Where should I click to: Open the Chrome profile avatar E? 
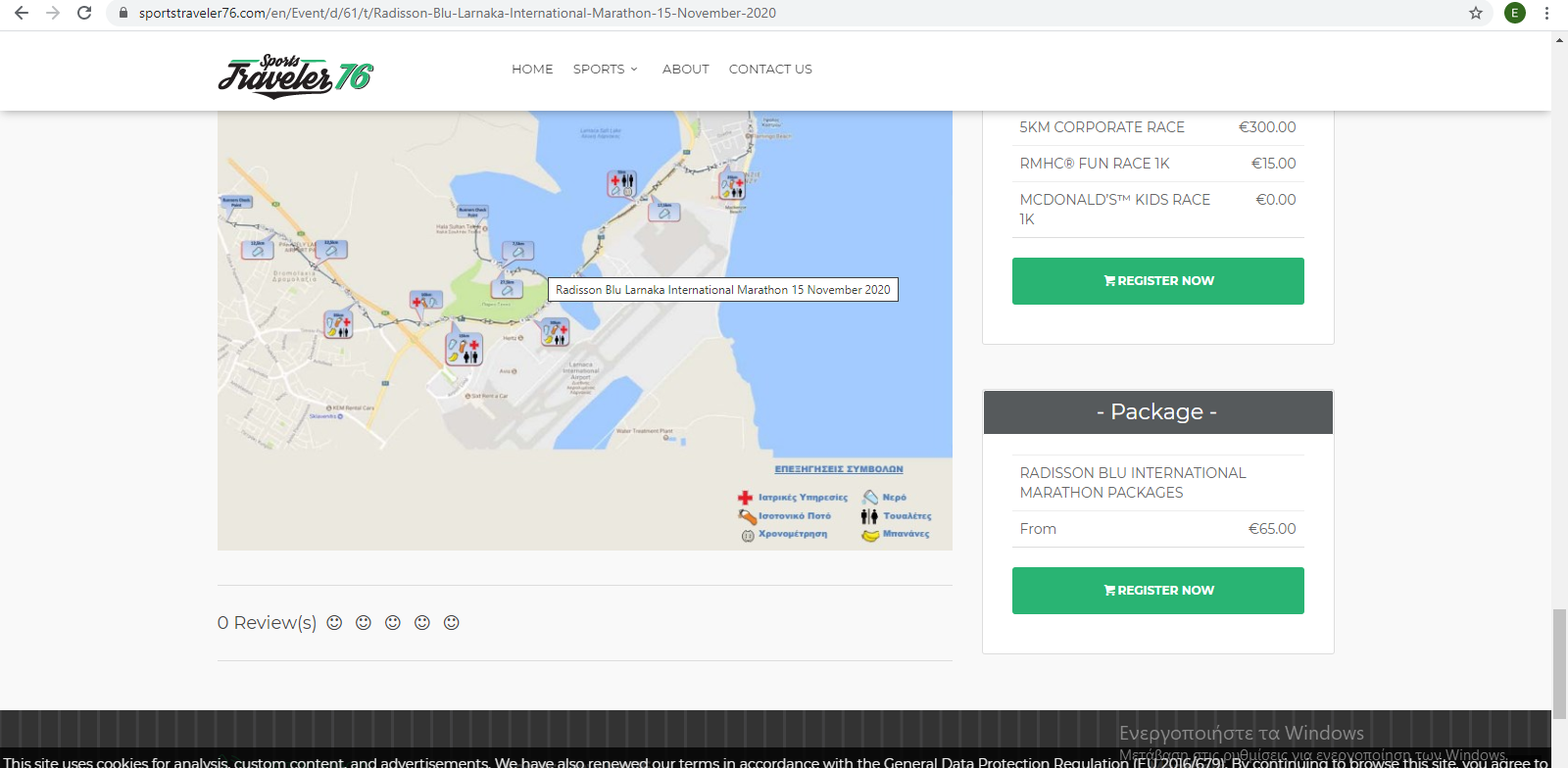(1515, 13)
